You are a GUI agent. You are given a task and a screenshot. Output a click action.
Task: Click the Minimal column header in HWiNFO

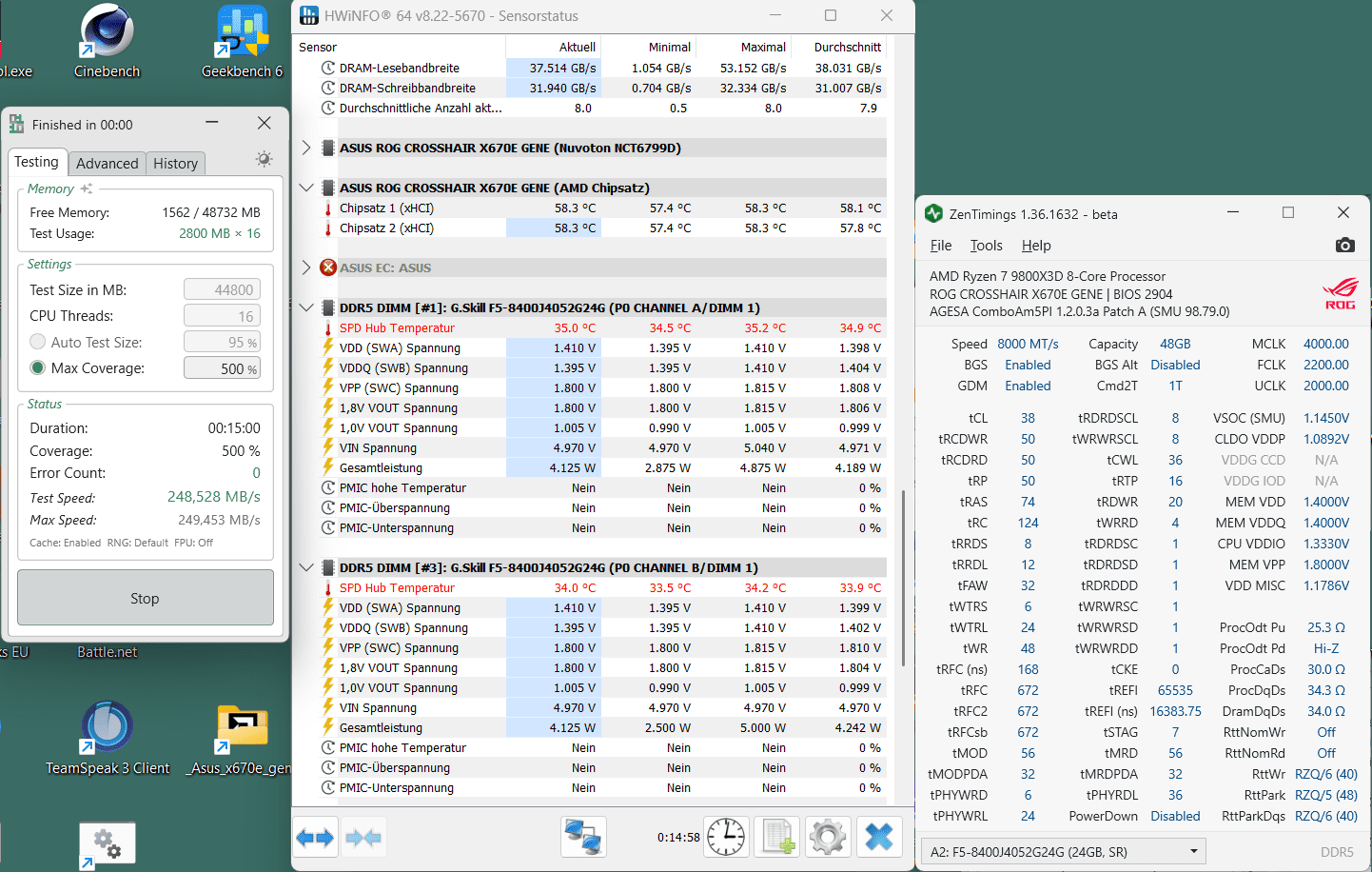point(649,47)
